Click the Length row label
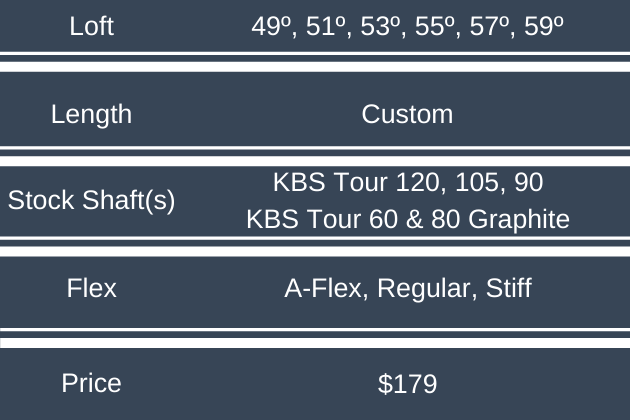The image size is (630, 420). [92, 114]
